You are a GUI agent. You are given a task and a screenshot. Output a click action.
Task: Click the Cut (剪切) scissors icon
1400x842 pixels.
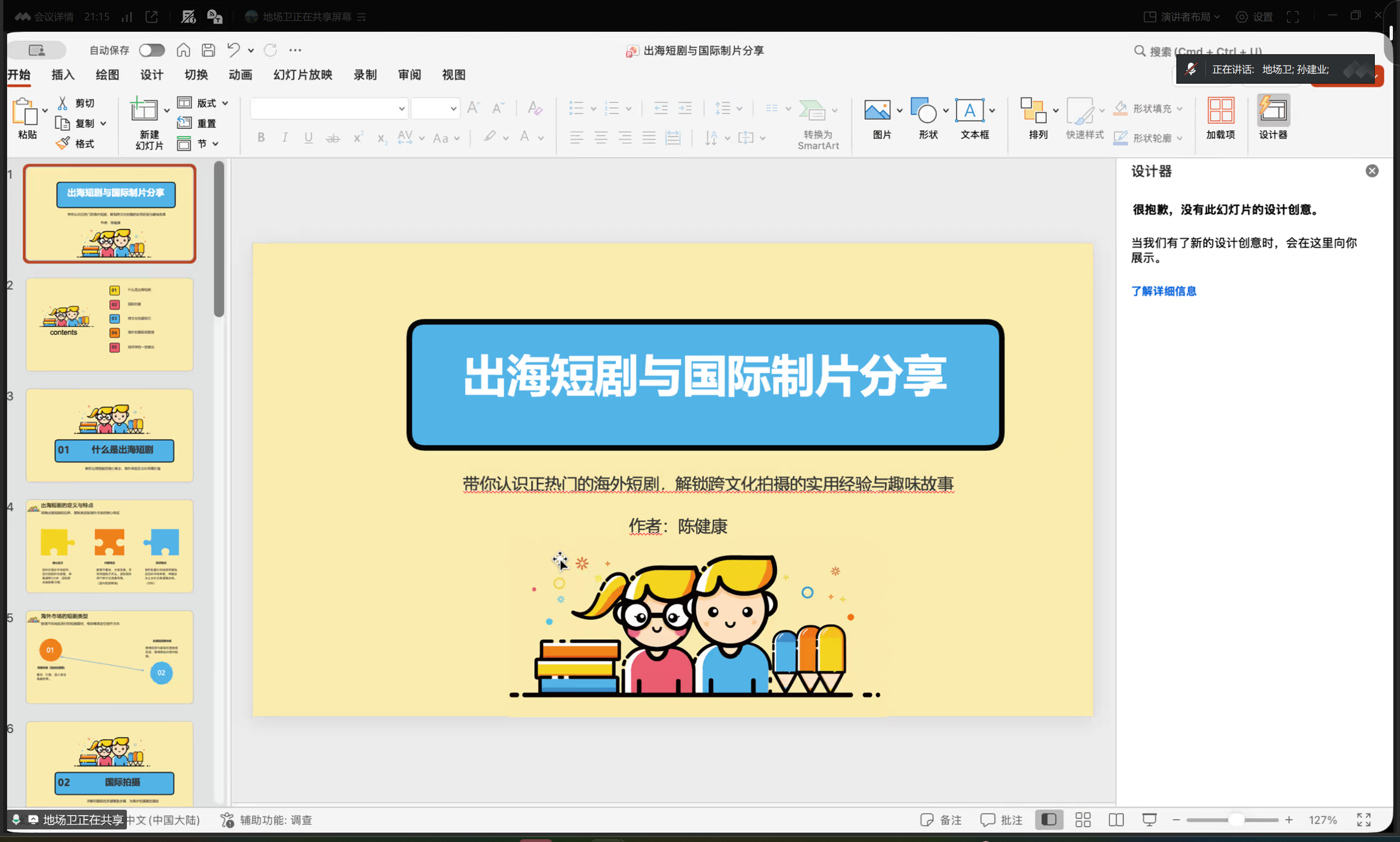click(x=62, y=103)
